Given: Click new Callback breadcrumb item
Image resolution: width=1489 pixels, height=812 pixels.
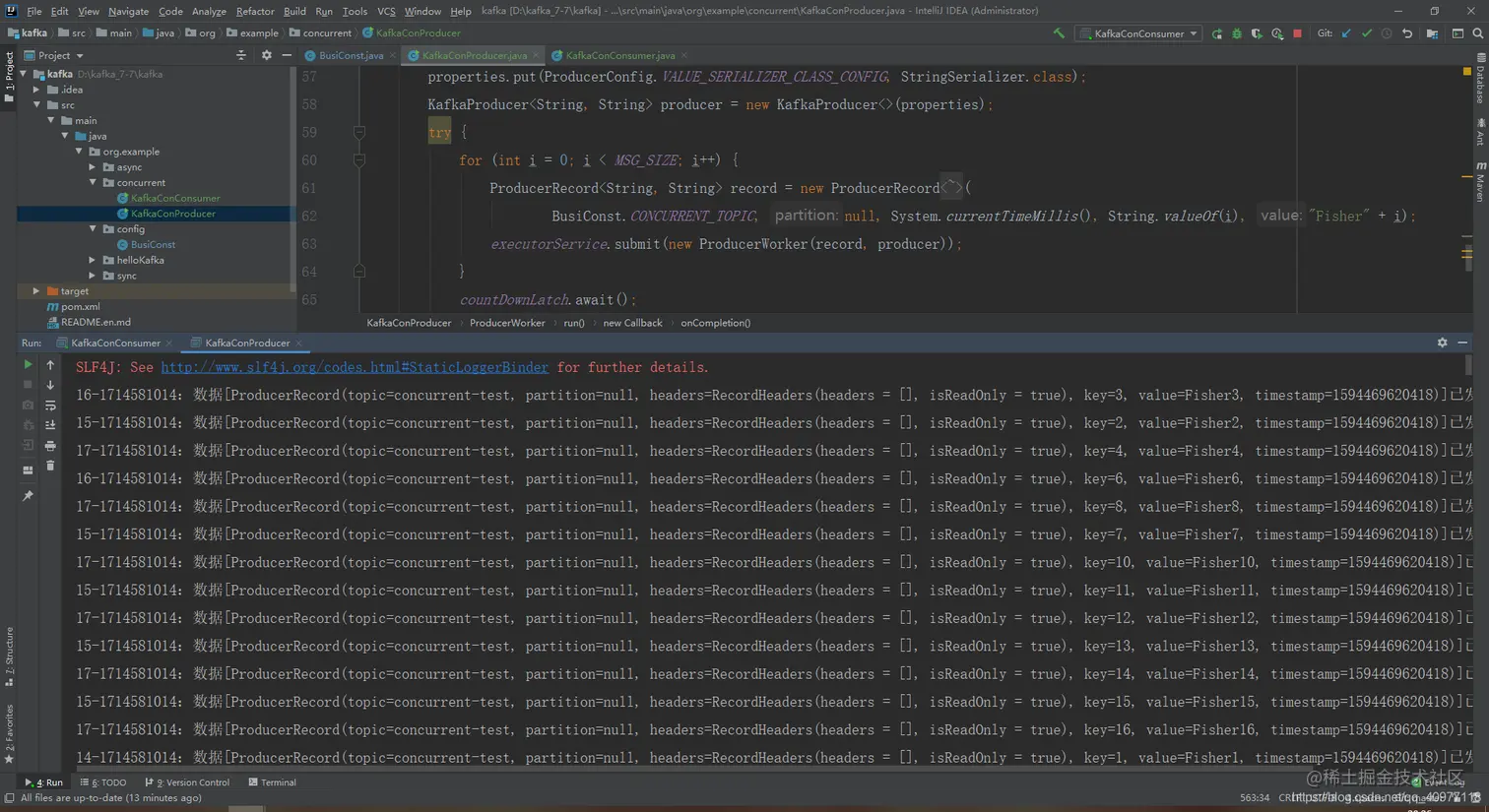Looking at the screenshot, I should click(x=632, y=323).
